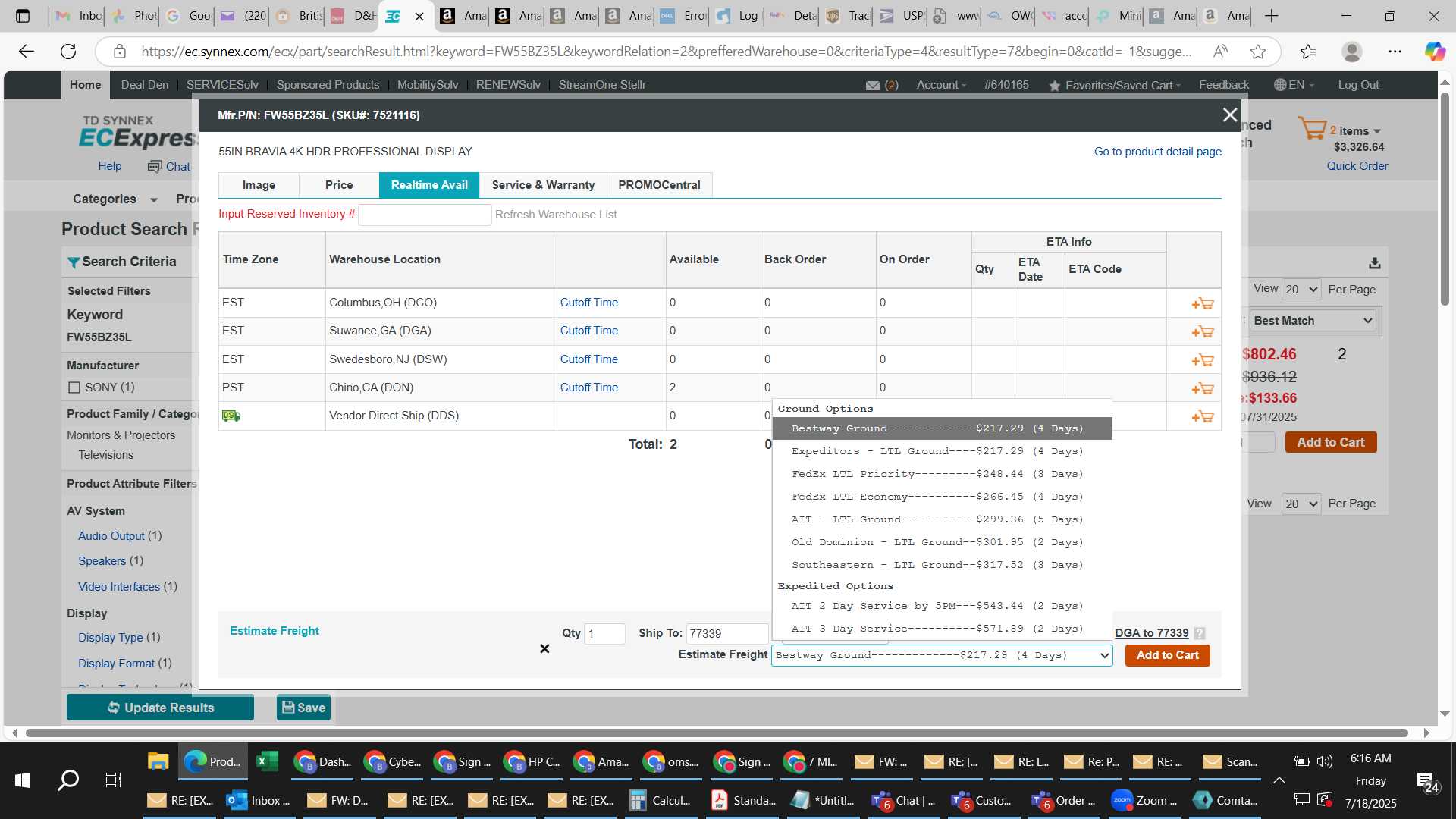Add Columbus,OH (DCO) warehouse row to cart
This screenshot has height=819, width=1456.
pos(1203,303)
